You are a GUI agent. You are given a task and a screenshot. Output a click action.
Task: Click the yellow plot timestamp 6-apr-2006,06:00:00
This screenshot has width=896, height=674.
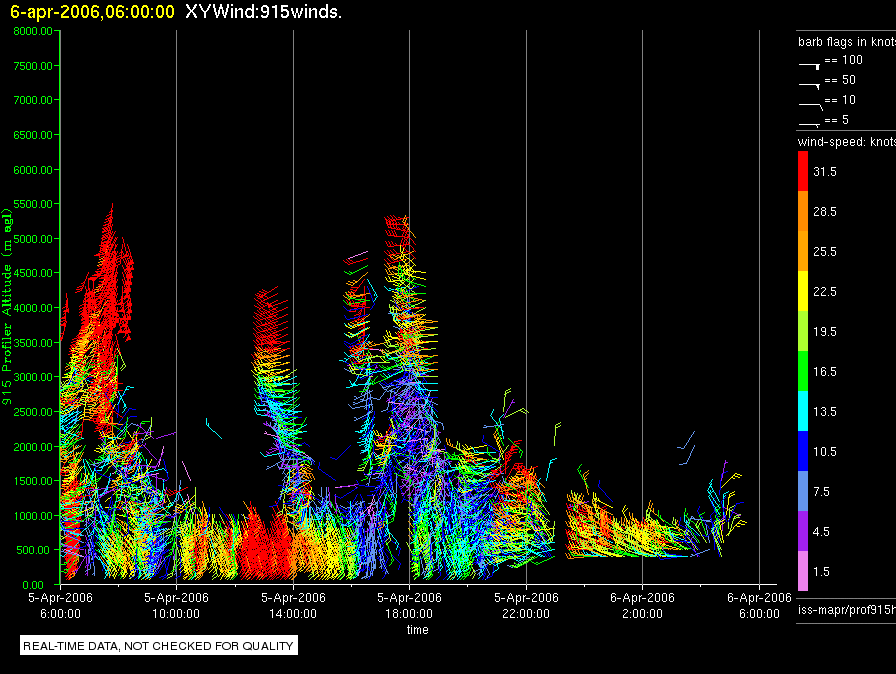pos(92,13)
